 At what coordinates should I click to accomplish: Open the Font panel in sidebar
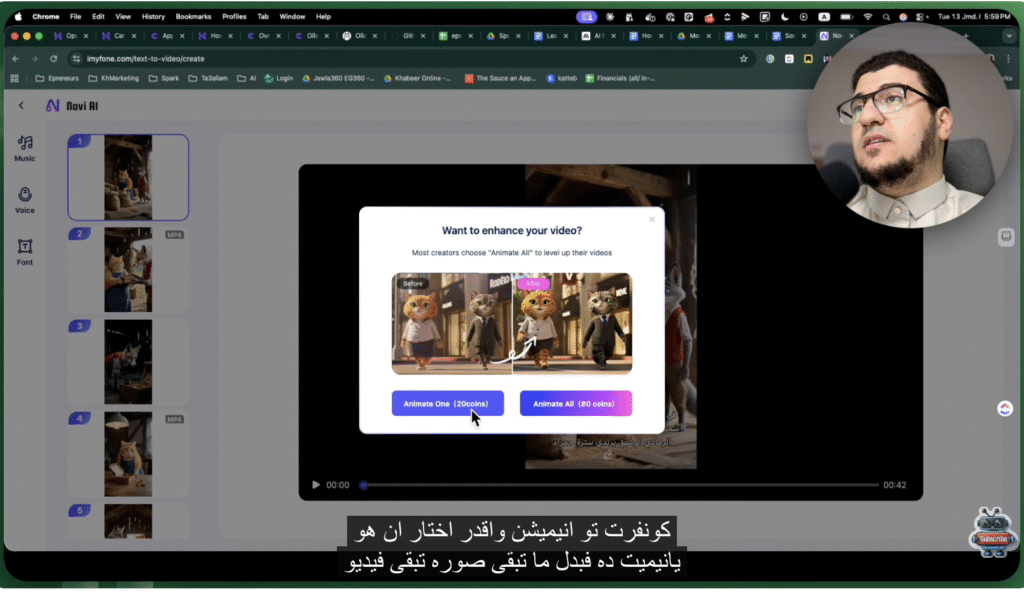25,251
